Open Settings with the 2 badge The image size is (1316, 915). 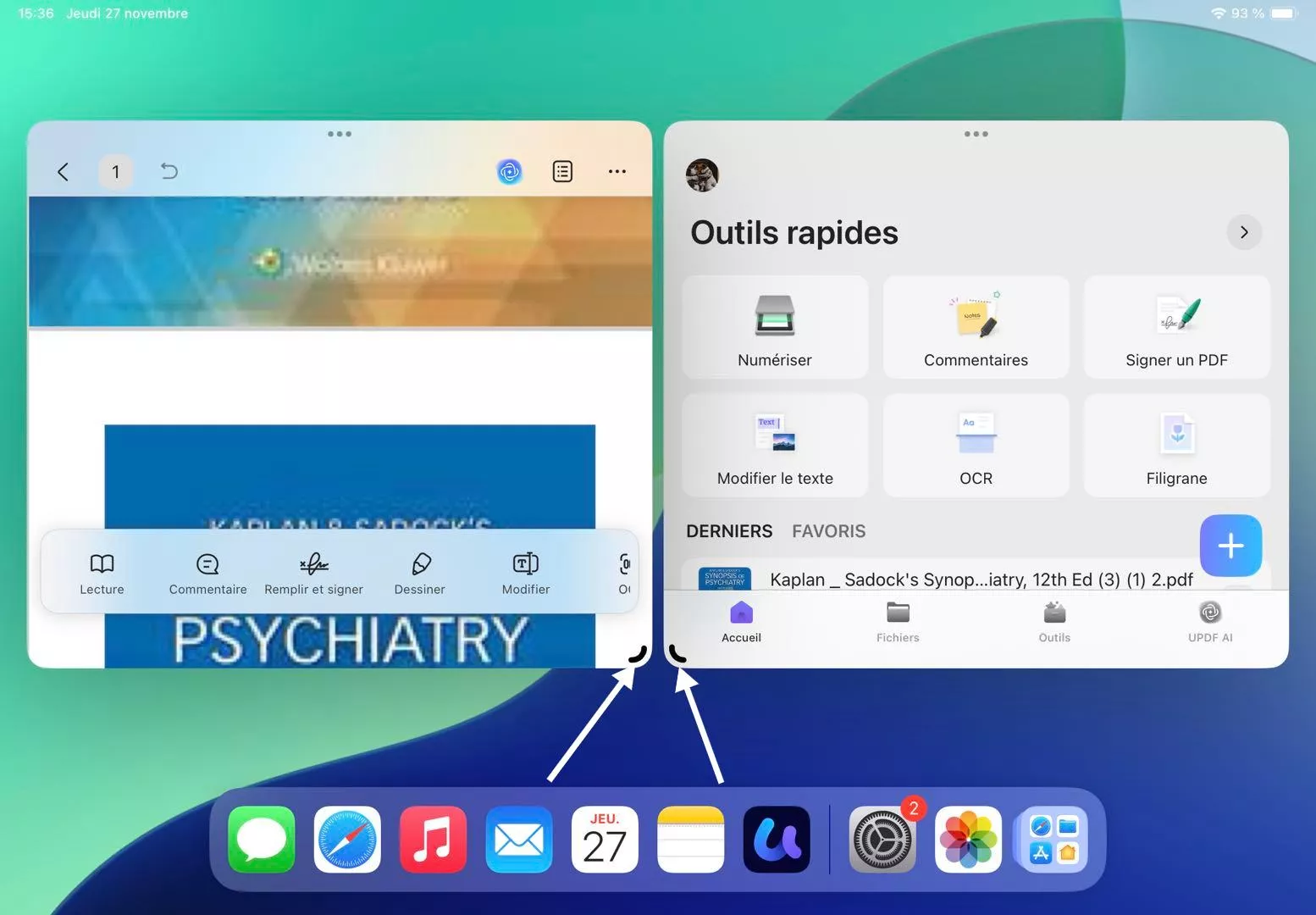[882, 840]
